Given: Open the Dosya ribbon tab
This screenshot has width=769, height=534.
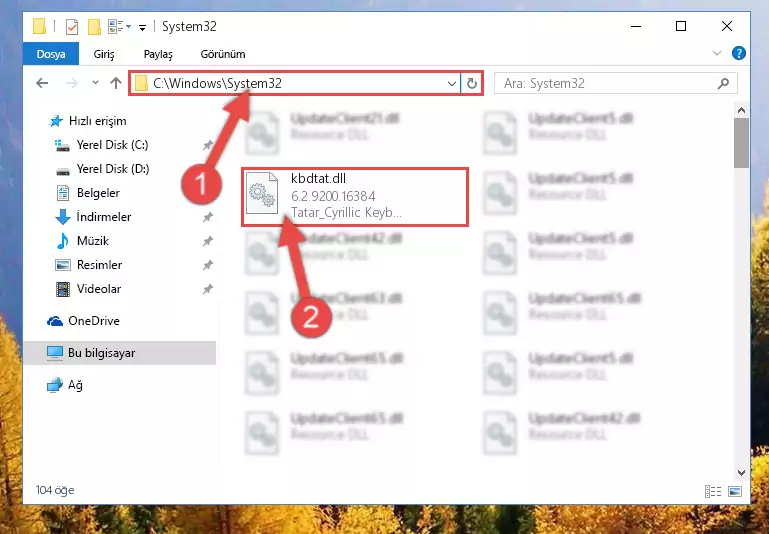Looking at the screenshot, I should click(x=51, y=54).
